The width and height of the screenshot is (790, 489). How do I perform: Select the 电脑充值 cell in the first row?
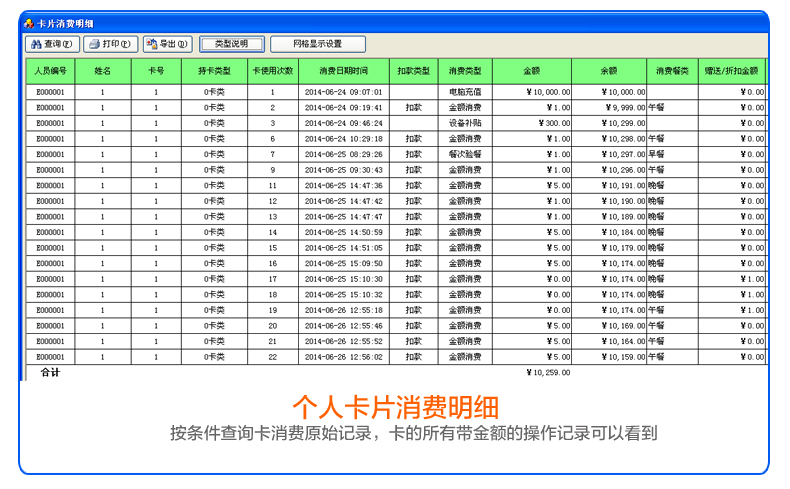pyautogui.click(x=465, y=92)
